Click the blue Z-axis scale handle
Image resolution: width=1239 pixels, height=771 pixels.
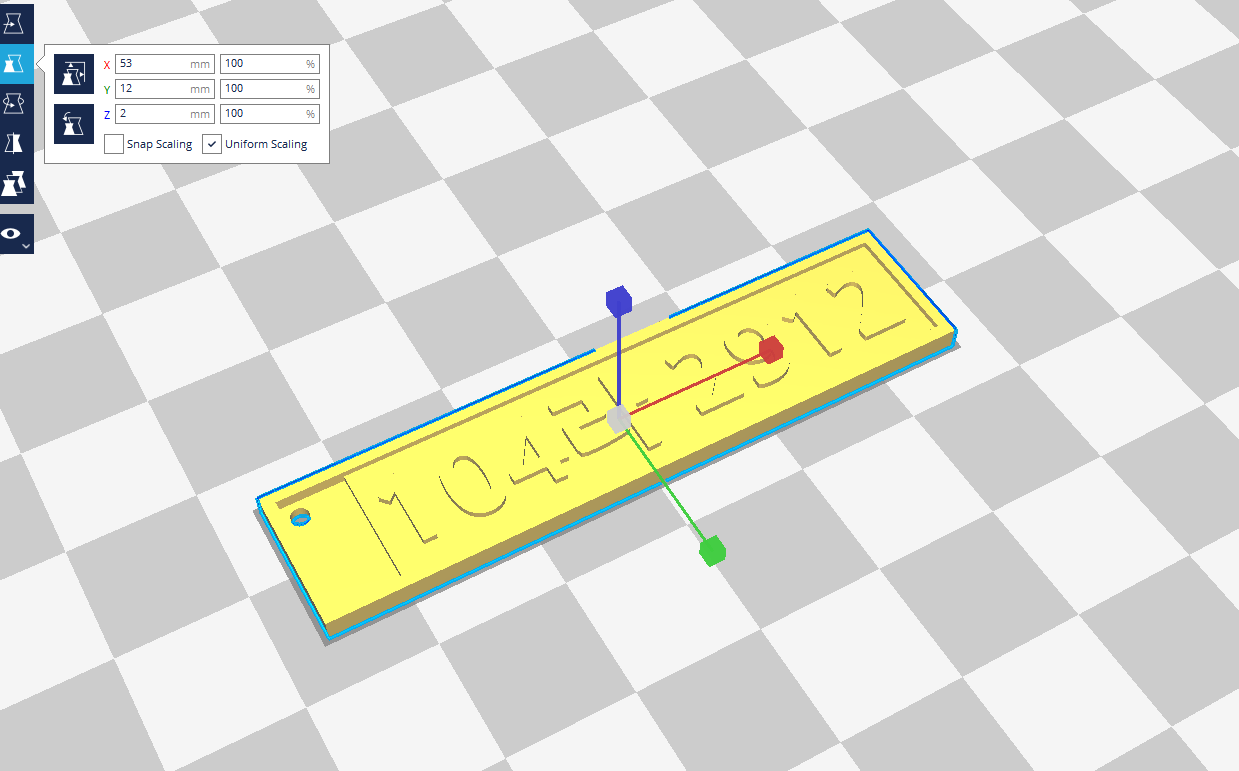click(x=619, y=300)
